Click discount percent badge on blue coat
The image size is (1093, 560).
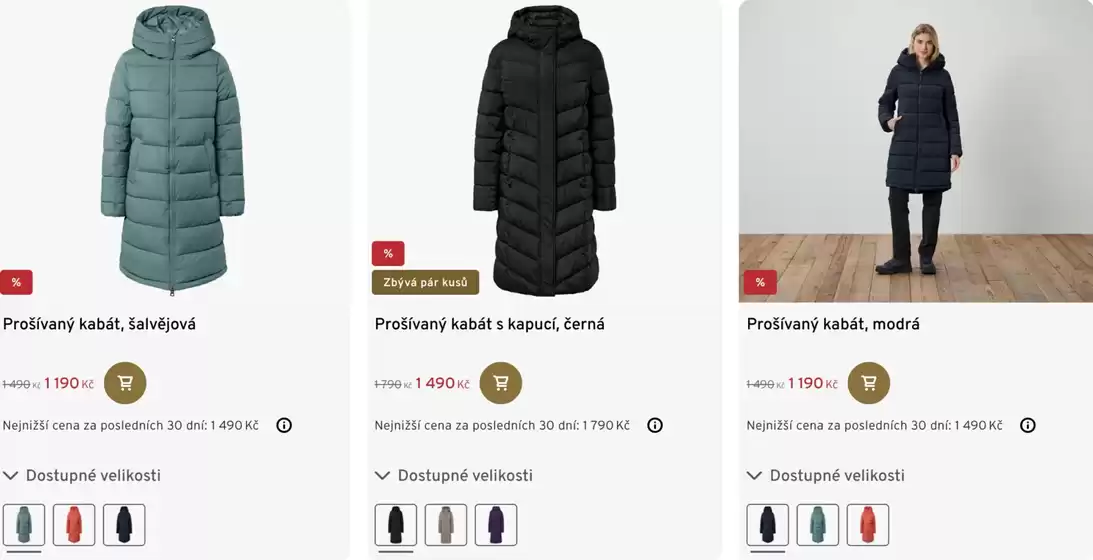[760, 283]
